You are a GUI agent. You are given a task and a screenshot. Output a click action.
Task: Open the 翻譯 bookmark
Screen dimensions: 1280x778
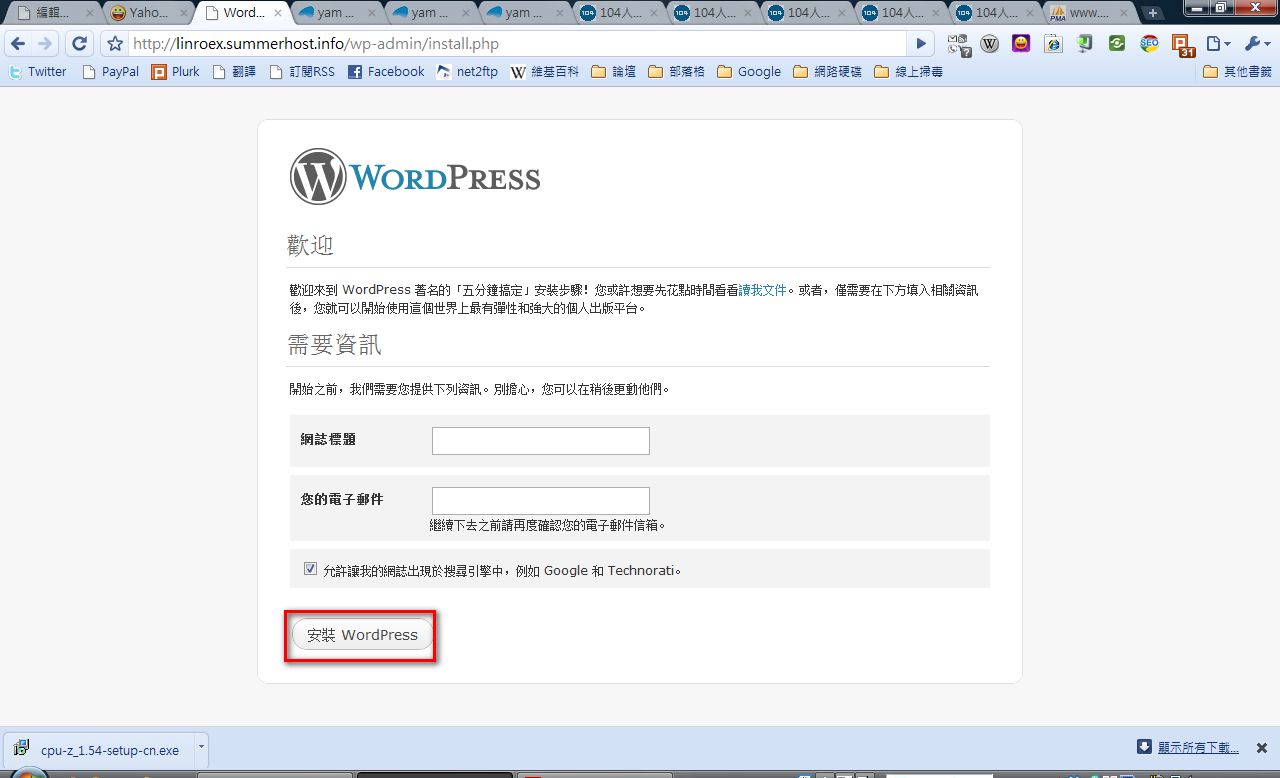pos(235,72)
